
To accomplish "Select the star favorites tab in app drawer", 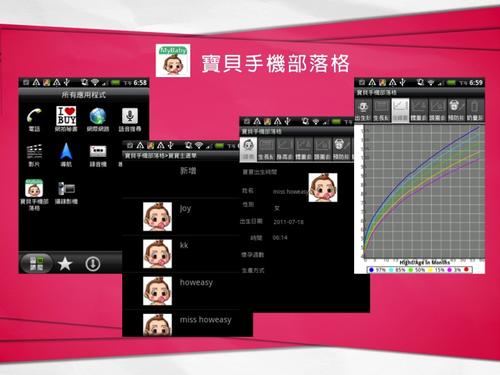I will click(x=65, y=264).
